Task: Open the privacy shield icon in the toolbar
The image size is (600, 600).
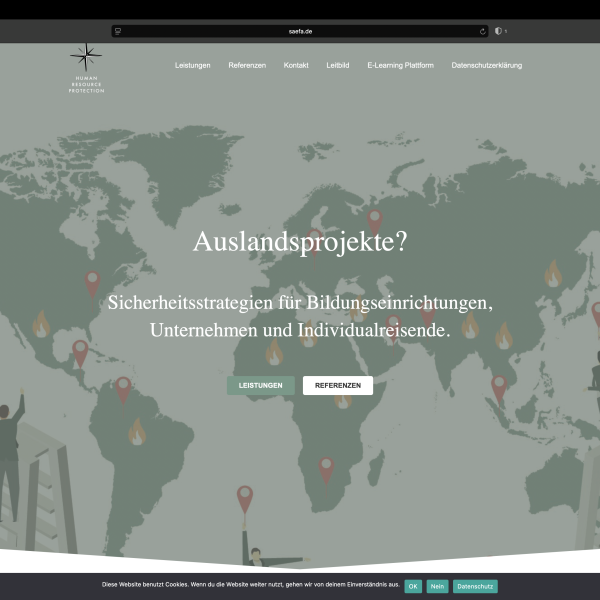Action: pos(498,31)
